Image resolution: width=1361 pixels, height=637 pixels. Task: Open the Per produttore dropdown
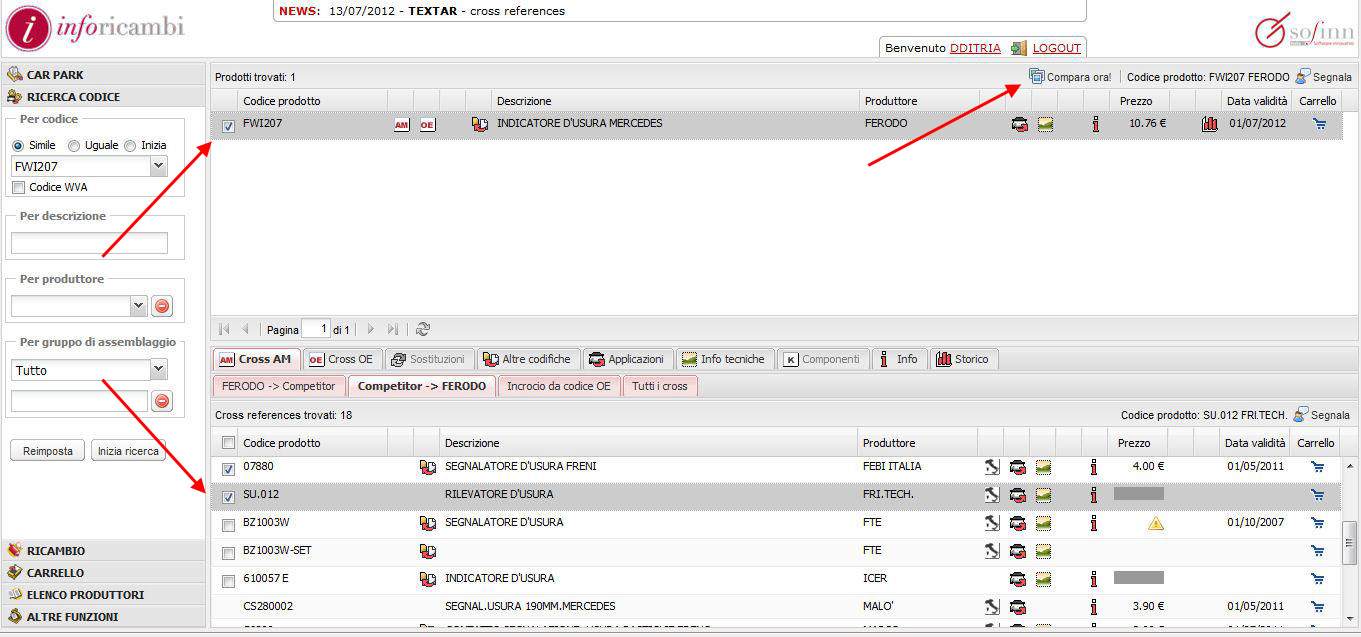(x=138, y=306)
